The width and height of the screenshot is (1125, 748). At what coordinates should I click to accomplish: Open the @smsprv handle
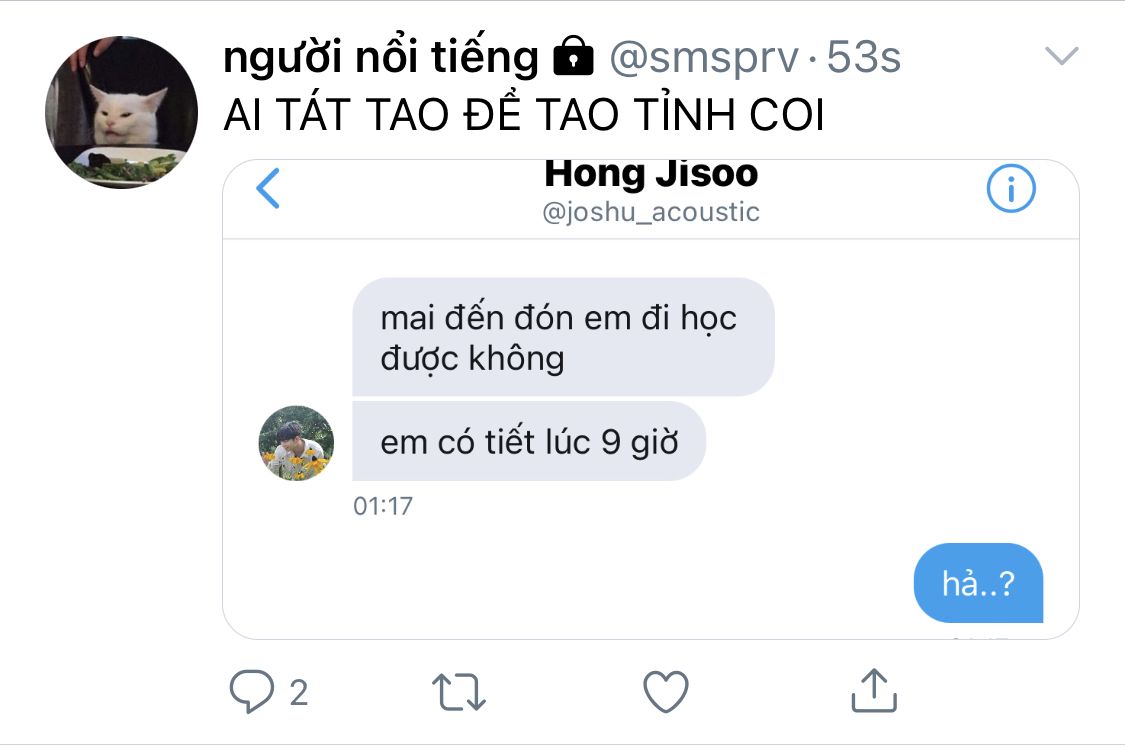click(703, 57)
